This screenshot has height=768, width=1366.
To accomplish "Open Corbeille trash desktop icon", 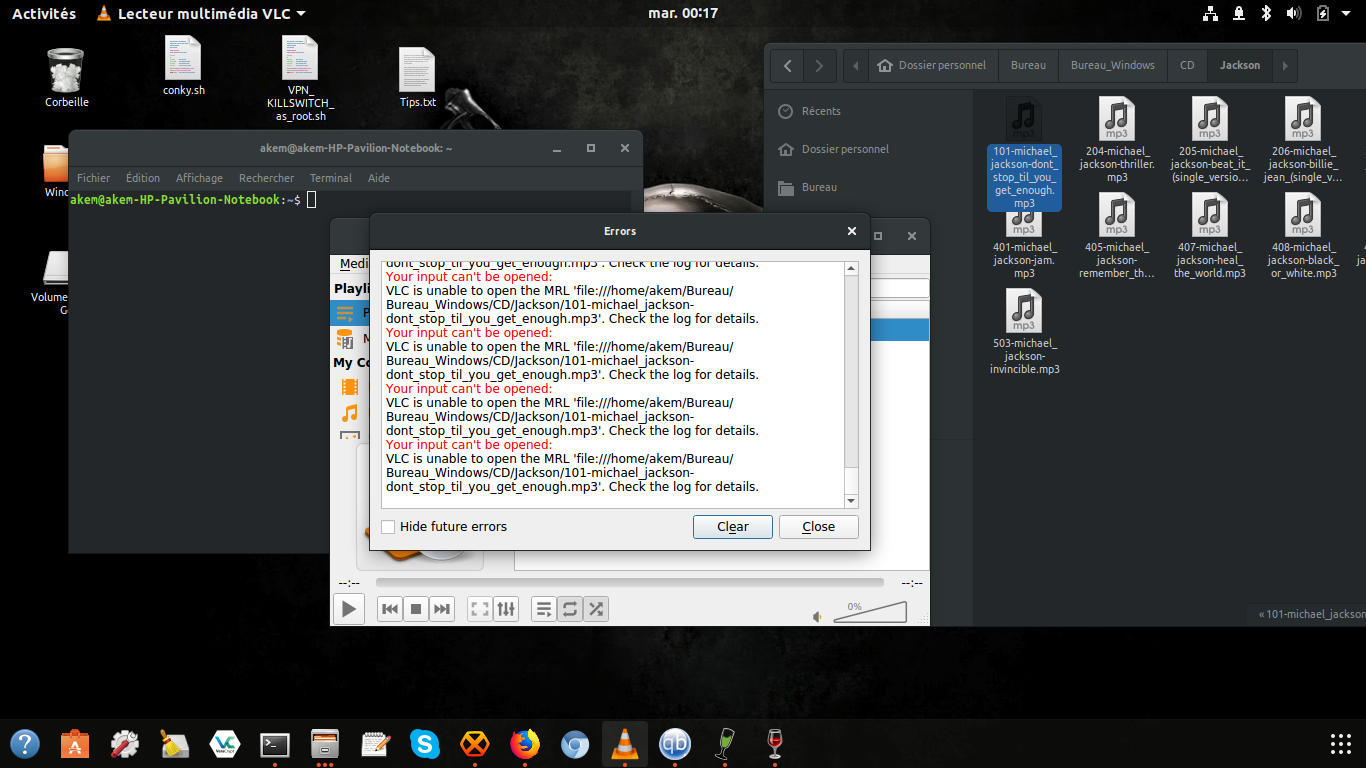I will (x=67, y=76).
